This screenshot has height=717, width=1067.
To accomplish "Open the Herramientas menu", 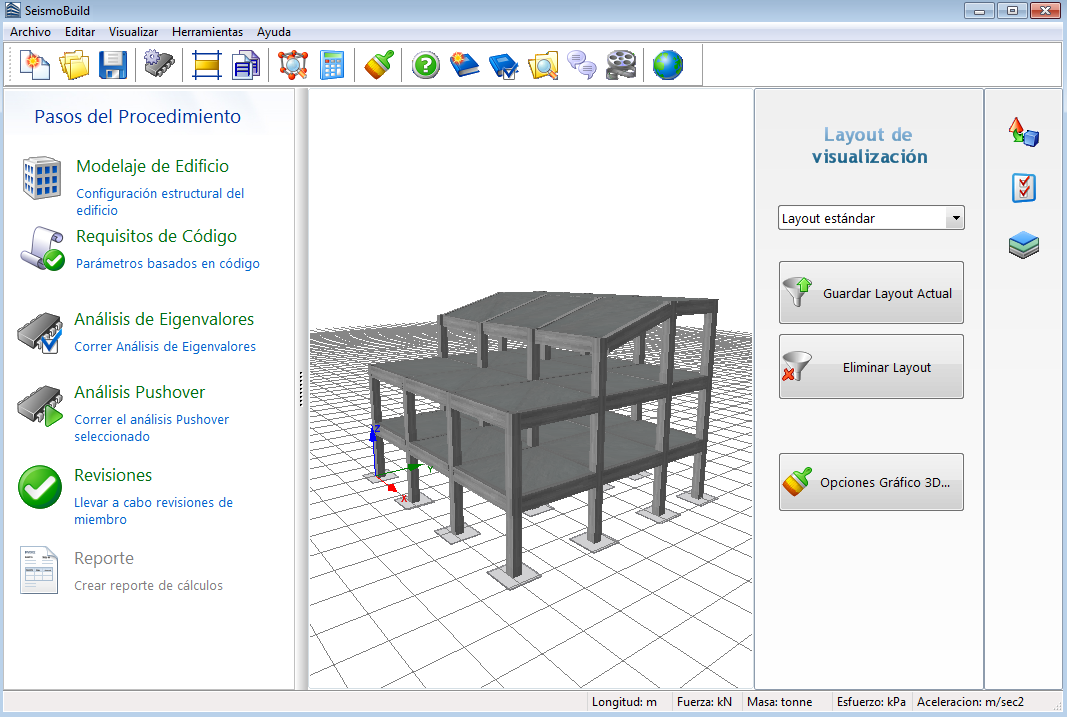I will tap(207, 32).
